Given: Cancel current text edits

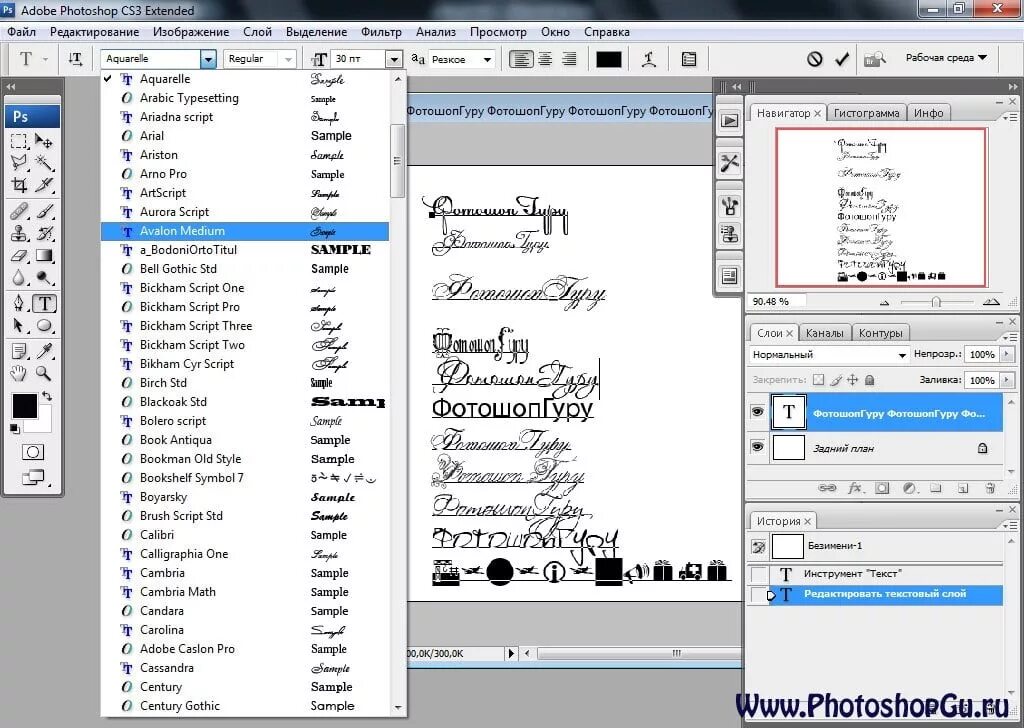Looking at the screenshot, I should [814, 59].
